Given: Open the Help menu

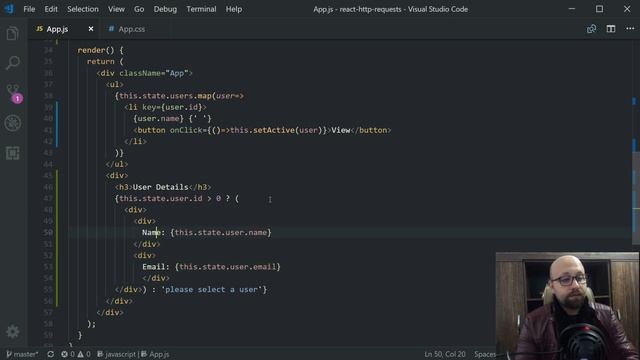Looking at the screenshot, I should (234, 9).
